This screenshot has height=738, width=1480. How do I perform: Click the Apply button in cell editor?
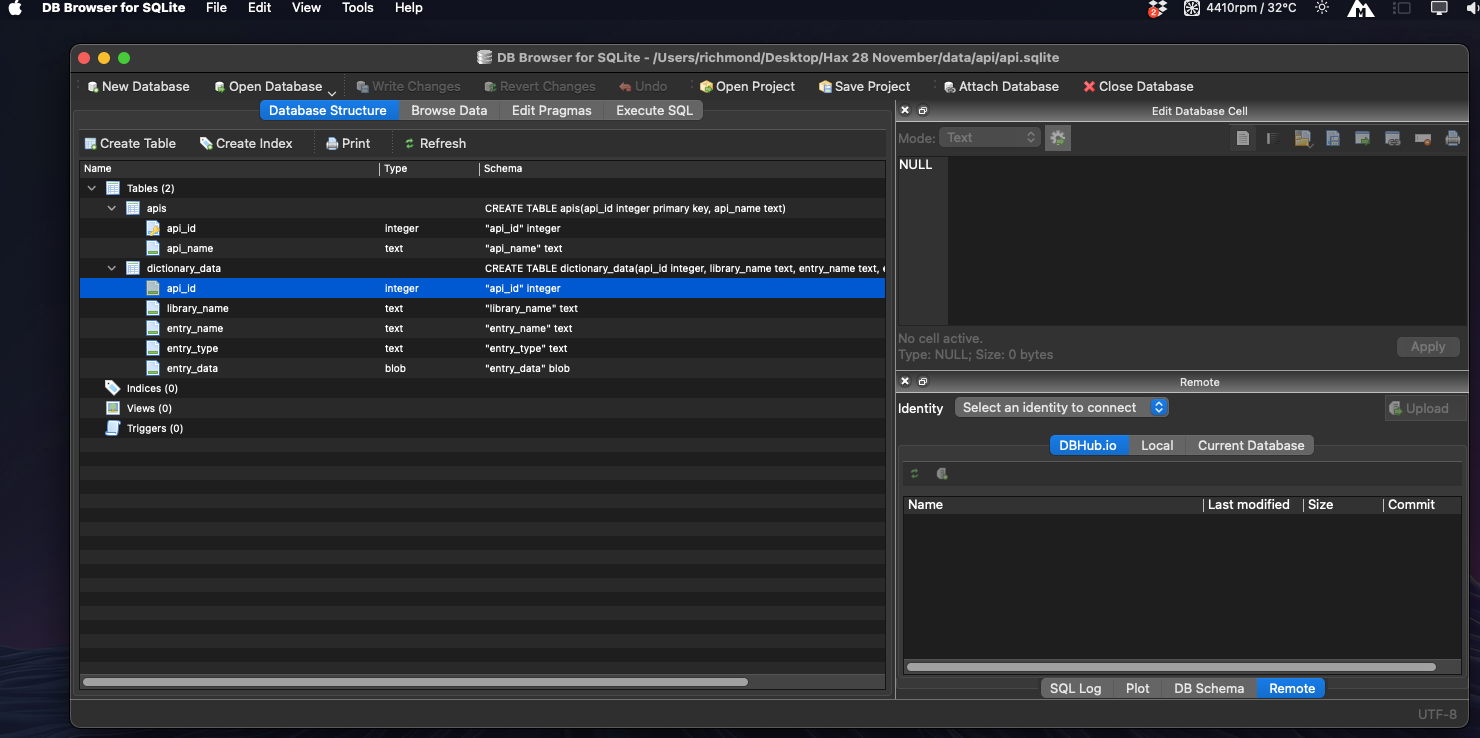coord(1428,347)
